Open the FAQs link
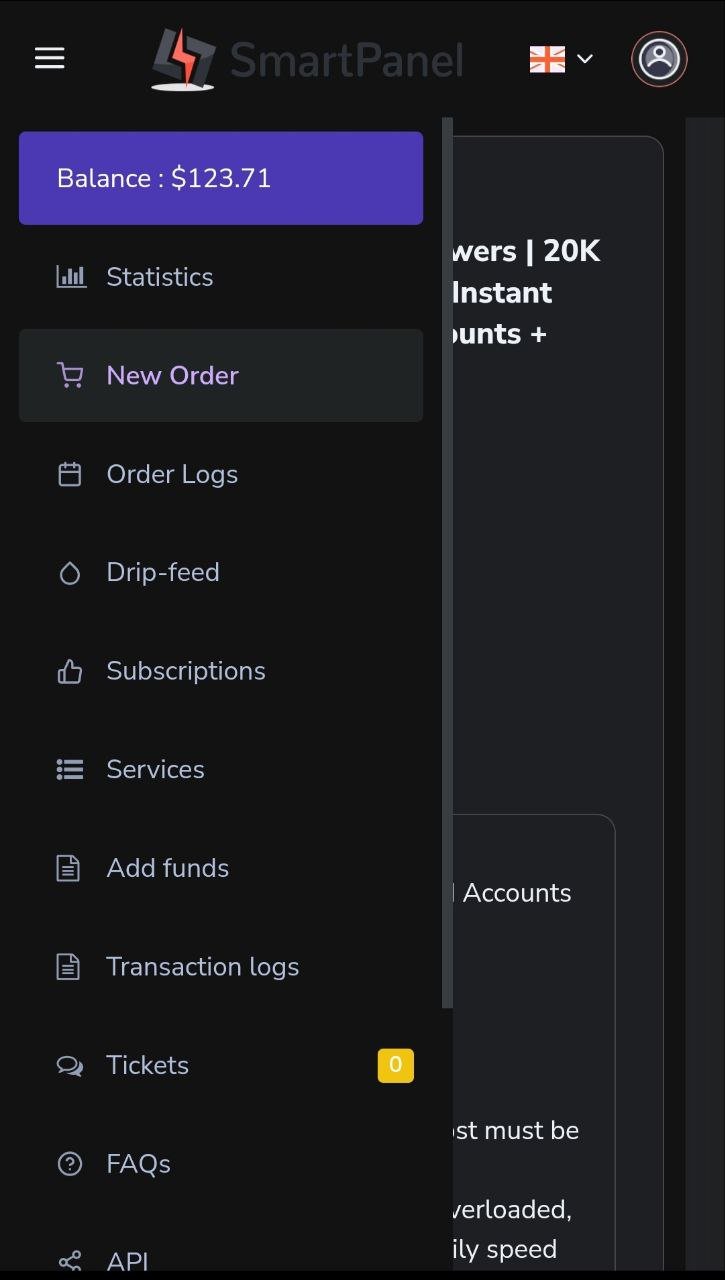This screenshot has width=725, height=1280. (x=138, y=1164)
